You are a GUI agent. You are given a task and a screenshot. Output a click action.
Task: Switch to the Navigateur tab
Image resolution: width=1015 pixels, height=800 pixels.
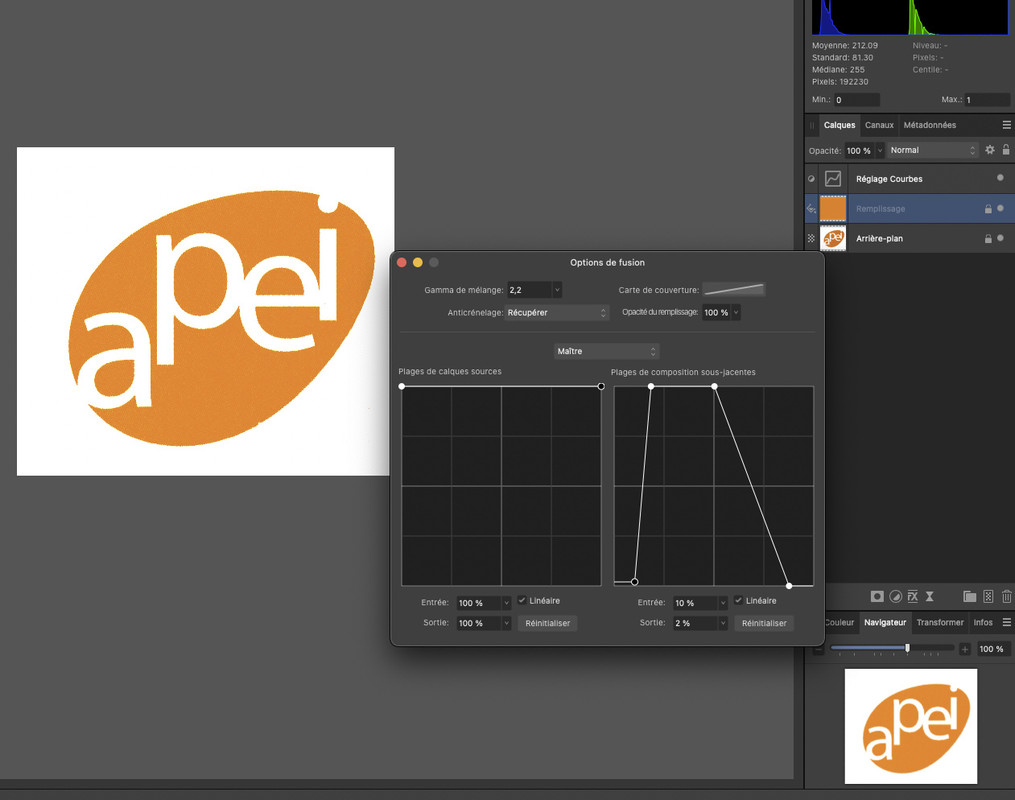(885, 622)
